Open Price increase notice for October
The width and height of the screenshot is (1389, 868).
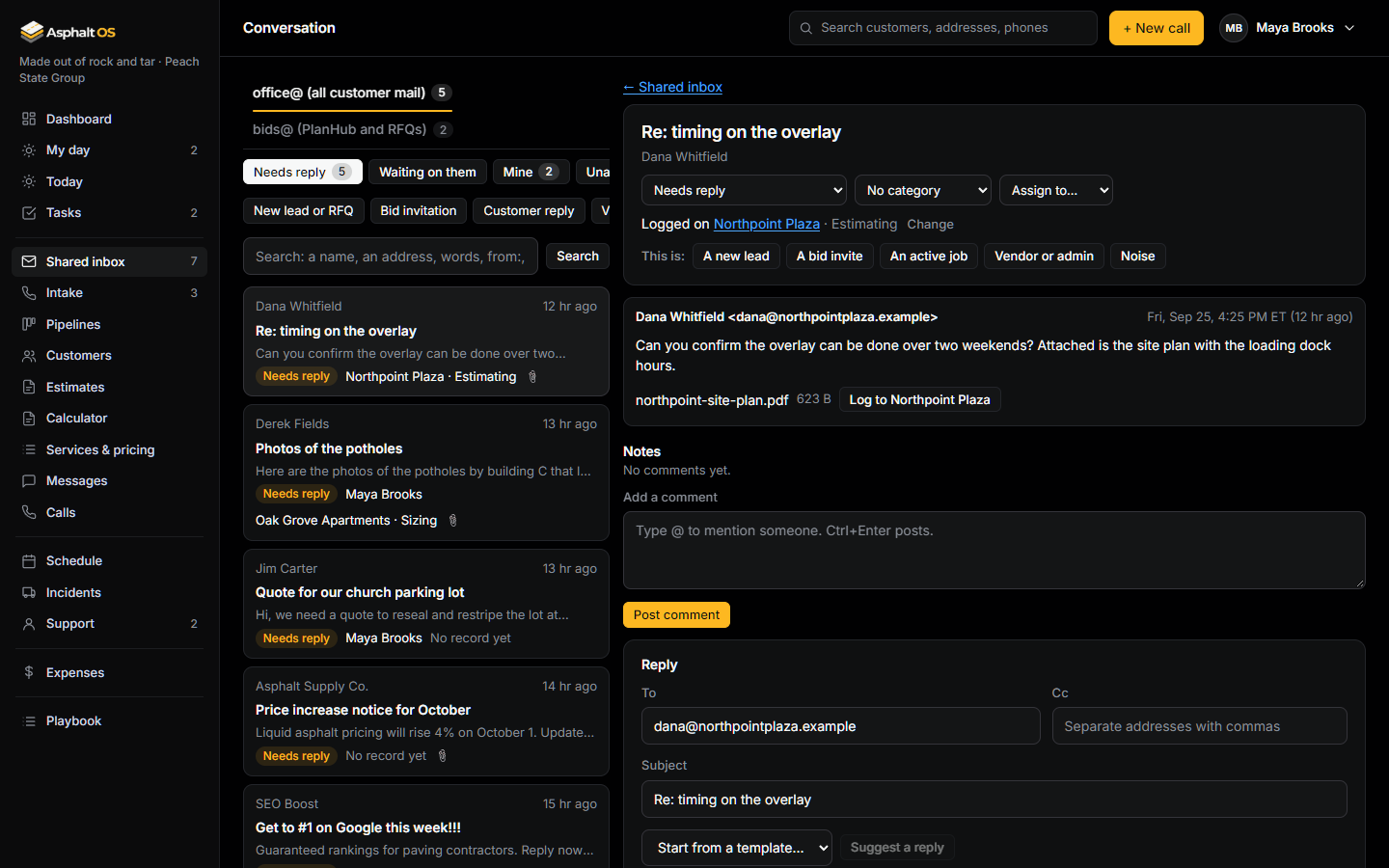pyautogui.click(x=426, y=721)
